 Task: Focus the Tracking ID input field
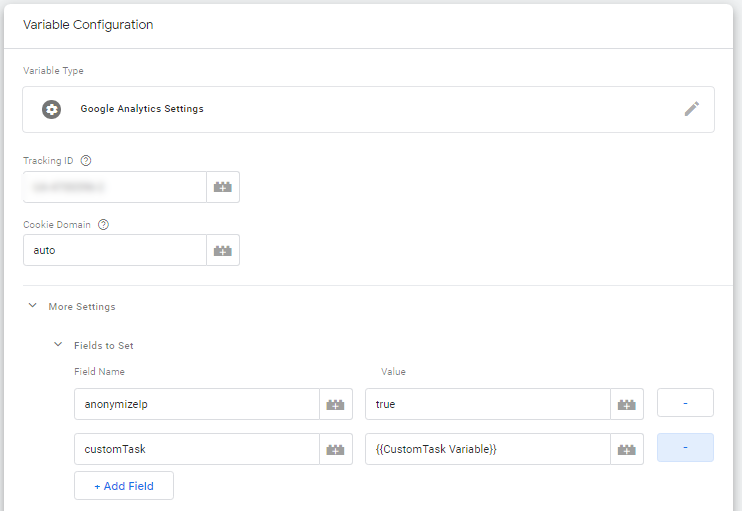click(x=115, y=187)
